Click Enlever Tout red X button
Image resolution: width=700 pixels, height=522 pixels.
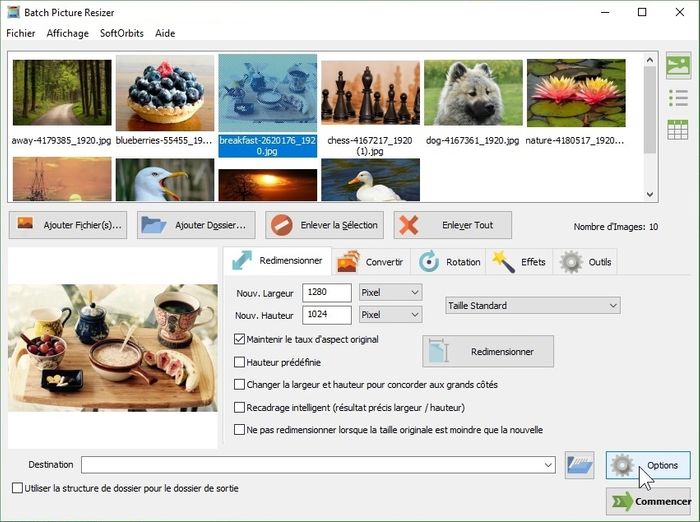[x=453, y=225]
